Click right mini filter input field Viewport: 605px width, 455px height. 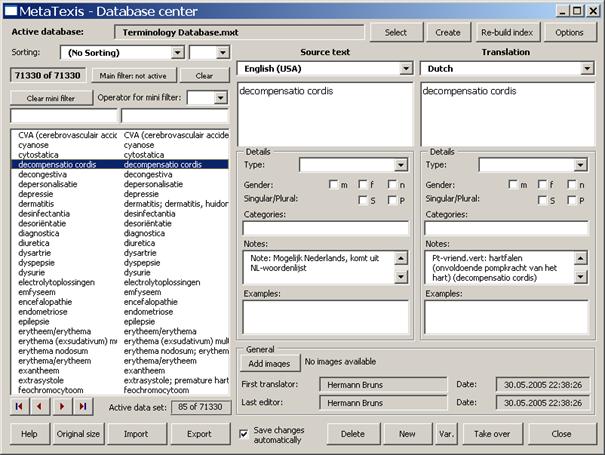tap(175, 116)
